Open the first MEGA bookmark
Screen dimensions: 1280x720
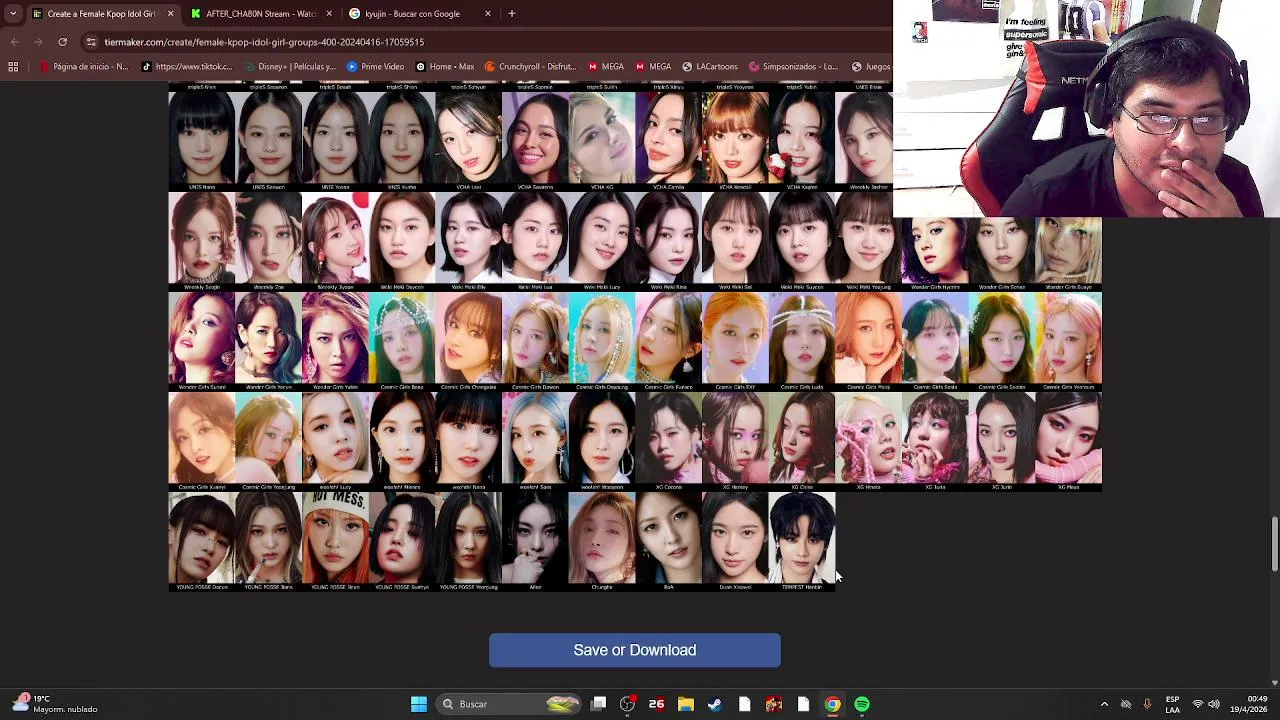click(x=606, y=67)
